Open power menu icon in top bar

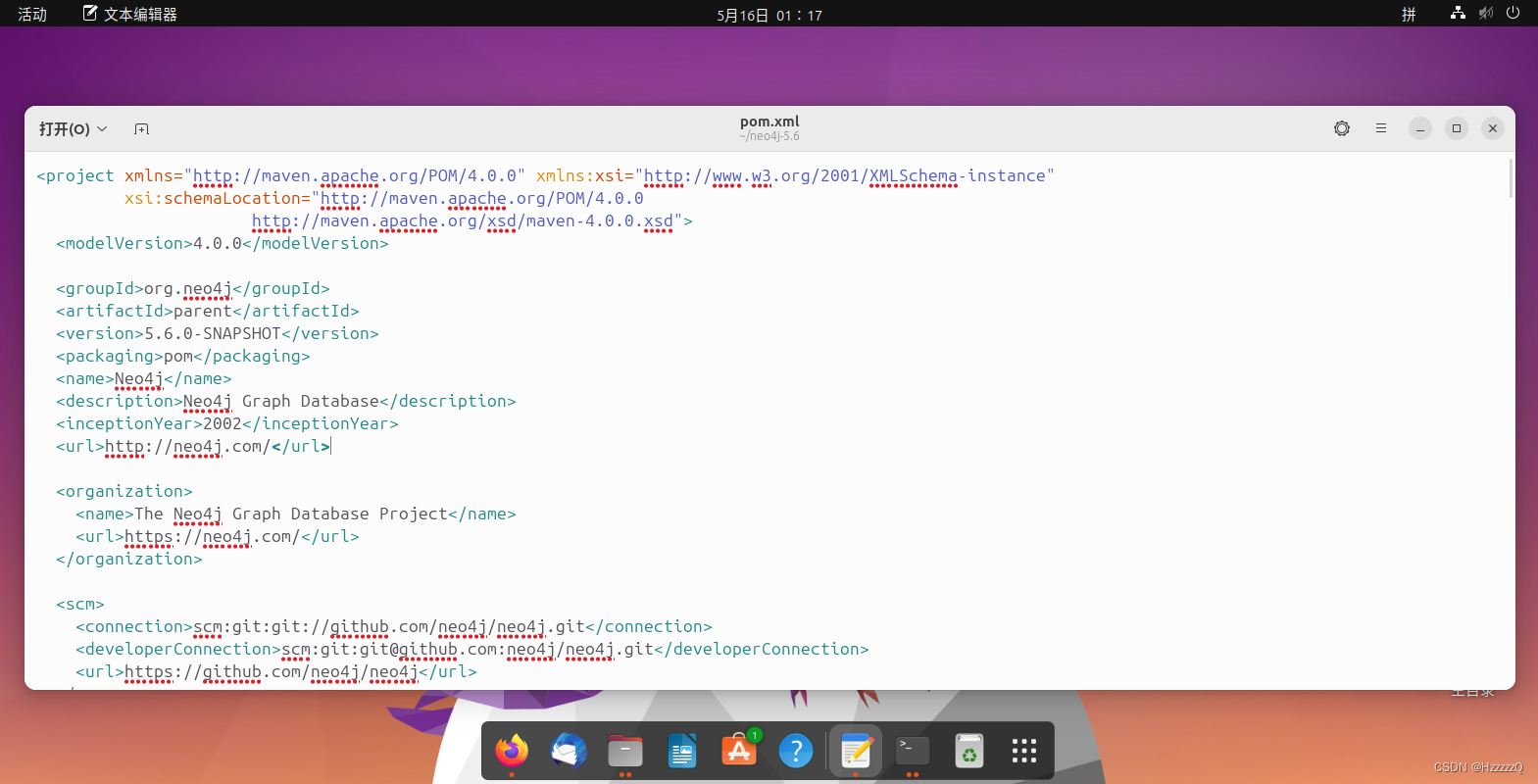(1513, 13)
